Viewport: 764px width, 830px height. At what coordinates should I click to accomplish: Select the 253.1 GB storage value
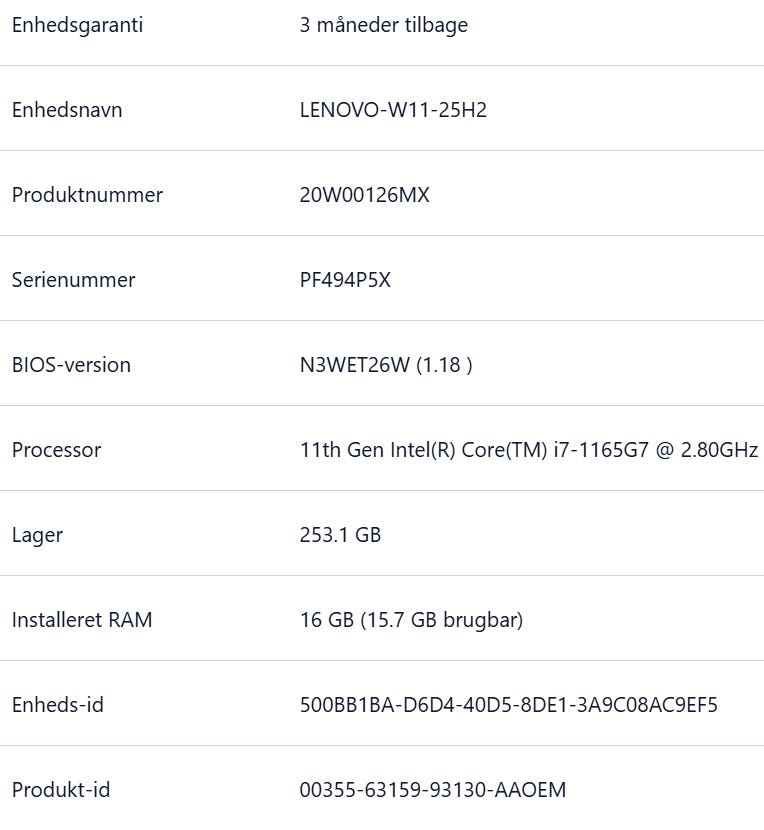tap(340, 535)
